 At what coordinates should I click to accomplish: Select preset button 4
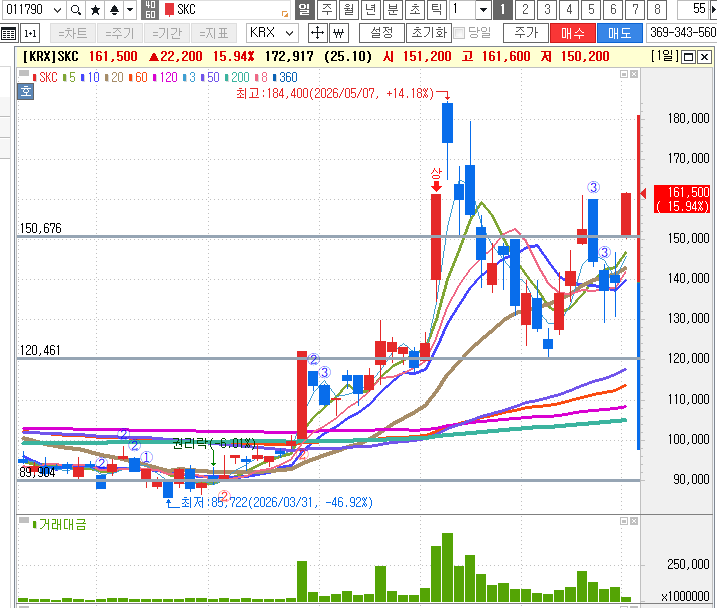click(569, 9)
